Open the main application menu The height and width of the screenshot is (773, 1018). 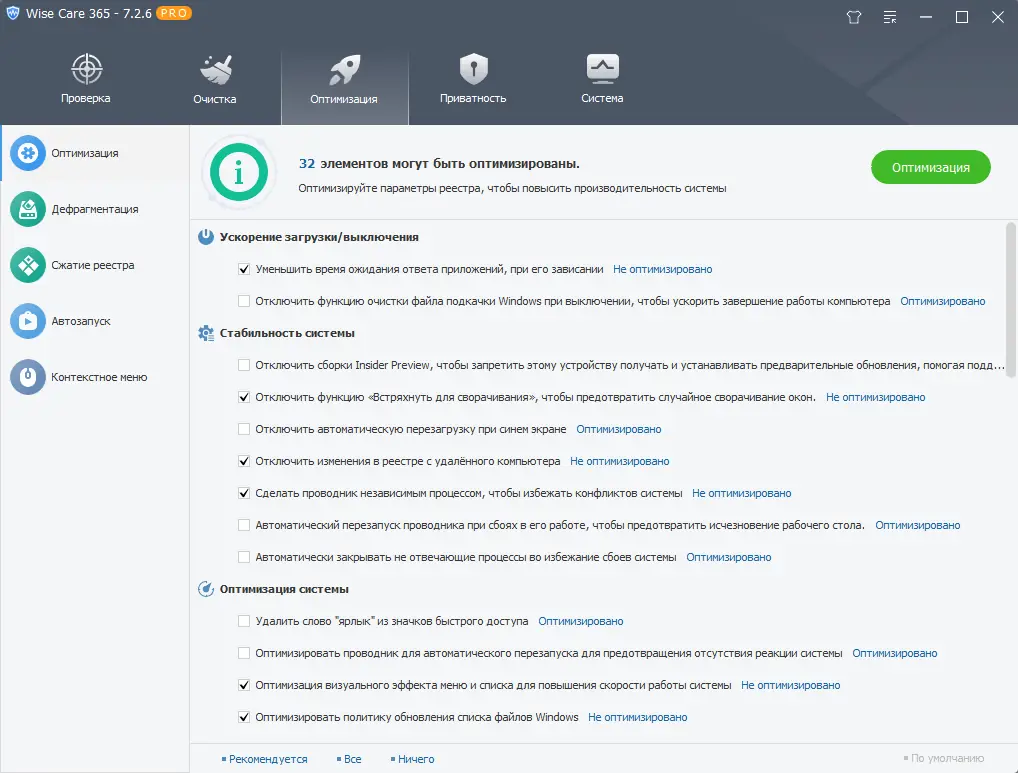[889, 17]
